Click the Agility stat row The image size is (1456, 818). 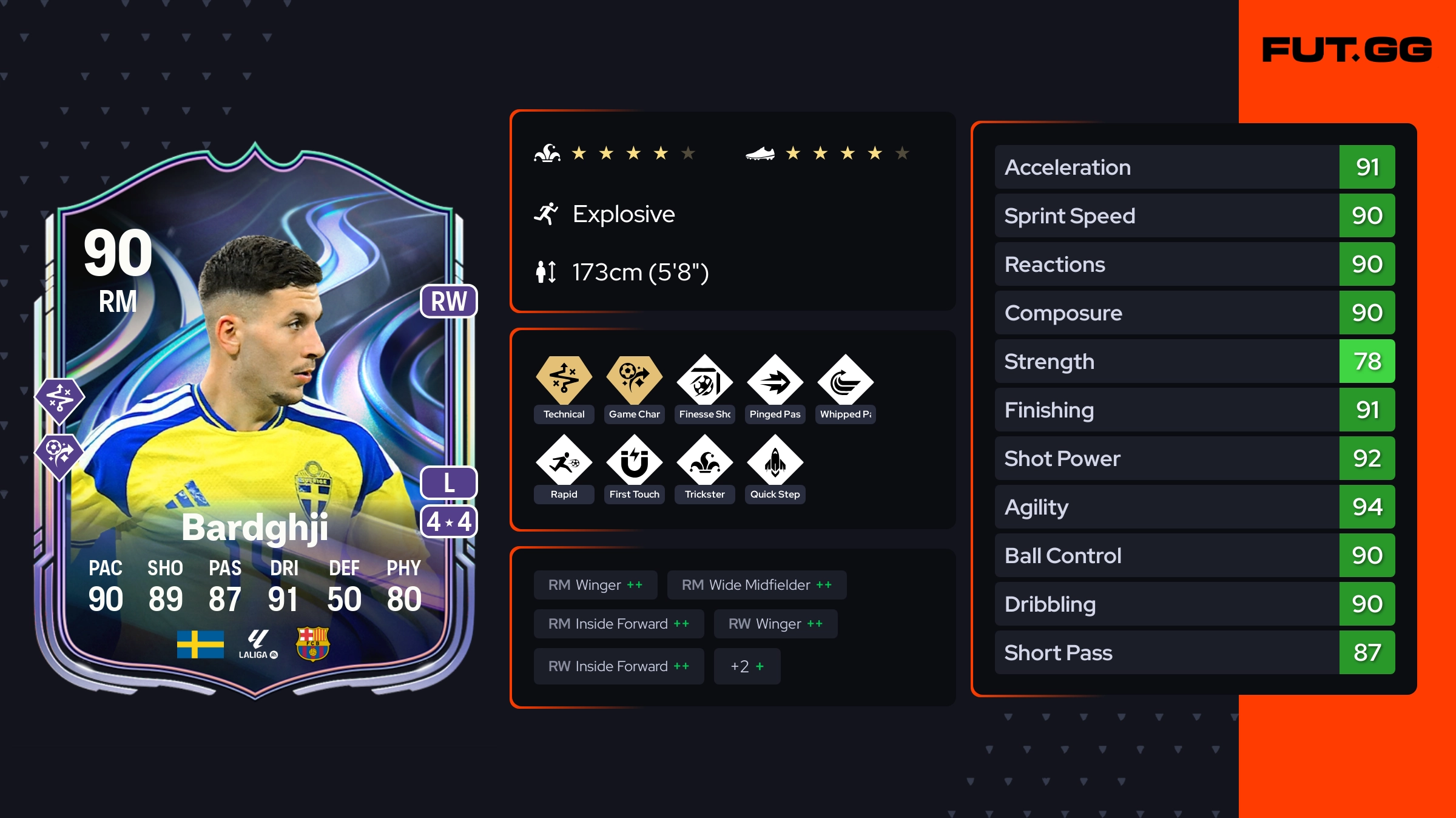(x=1195, y=507)
